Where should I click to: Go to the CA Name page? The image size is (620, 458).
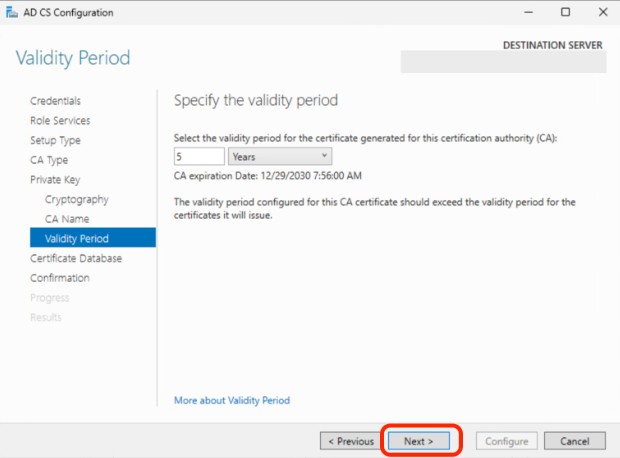(x=67, y=219)
